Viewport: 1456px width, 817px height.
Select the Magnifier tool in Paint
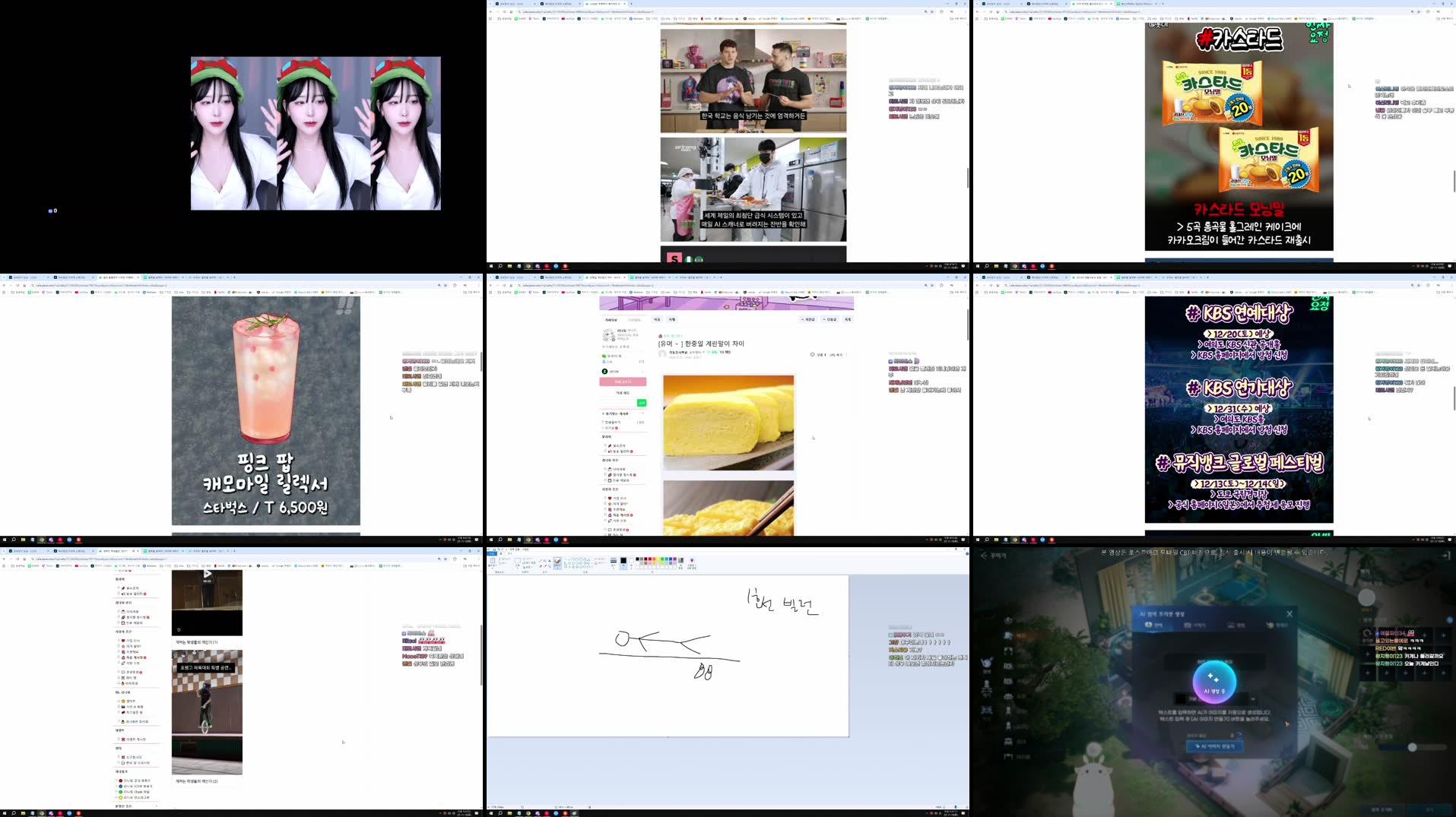point(549,566)
